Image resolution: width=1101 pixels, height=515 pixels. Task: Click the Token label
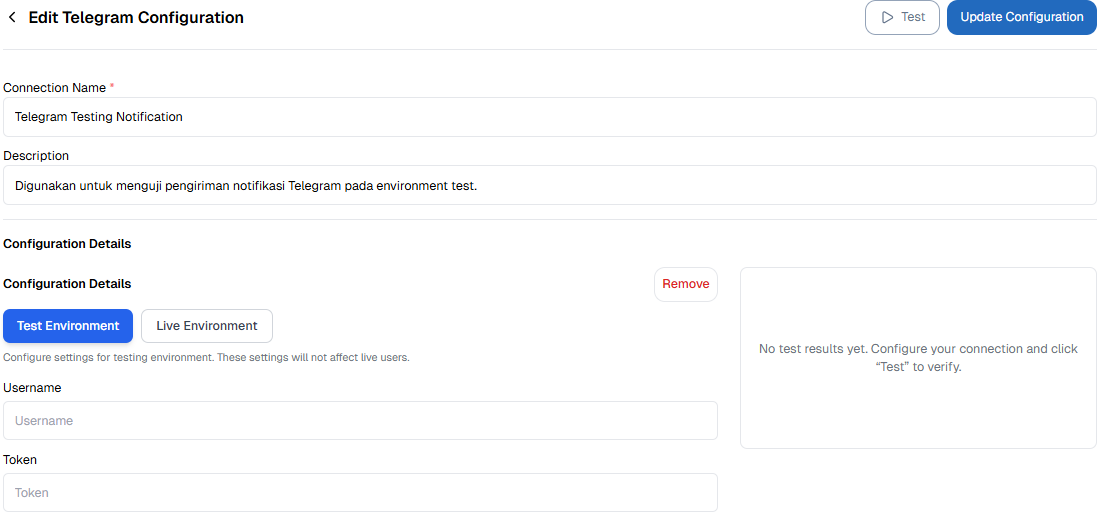tap(20, 459)
